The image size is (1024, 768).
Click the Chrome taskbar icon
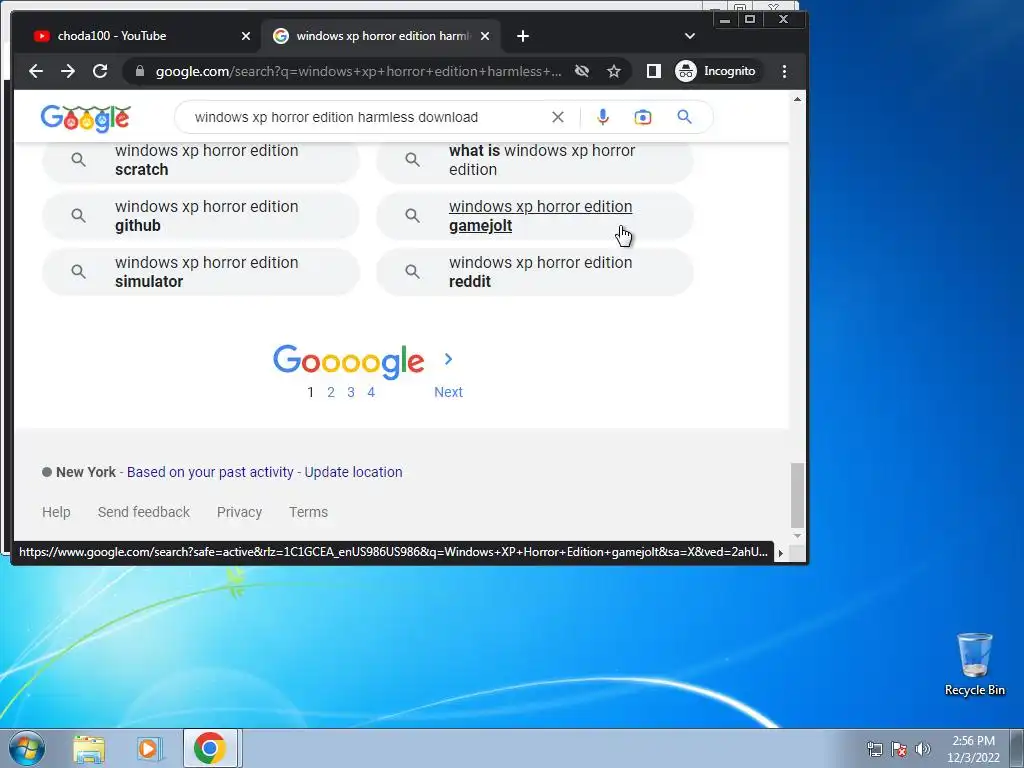[210, 748]
